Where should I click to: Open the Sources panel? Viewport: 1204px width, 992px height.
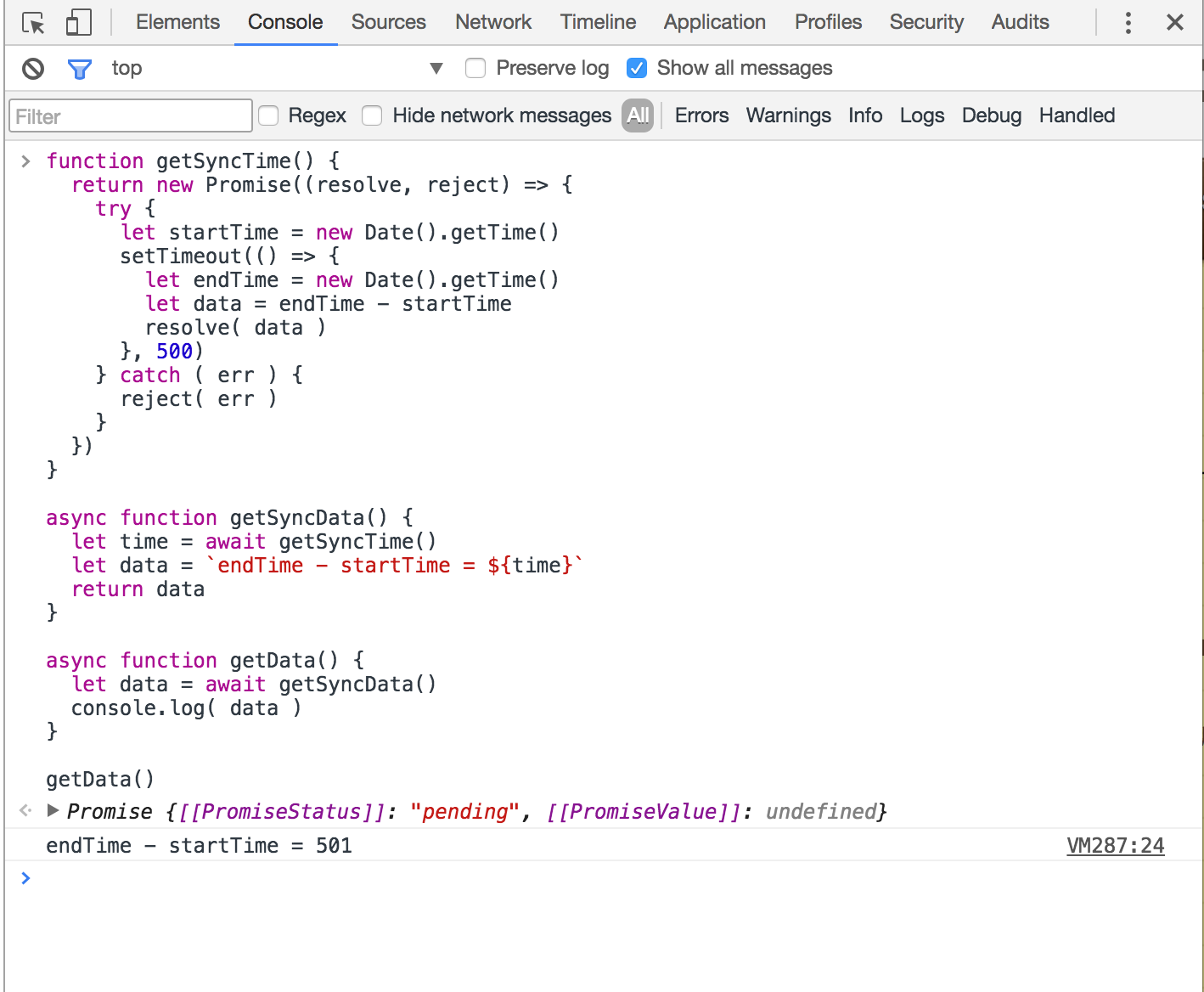click(388, 22)
